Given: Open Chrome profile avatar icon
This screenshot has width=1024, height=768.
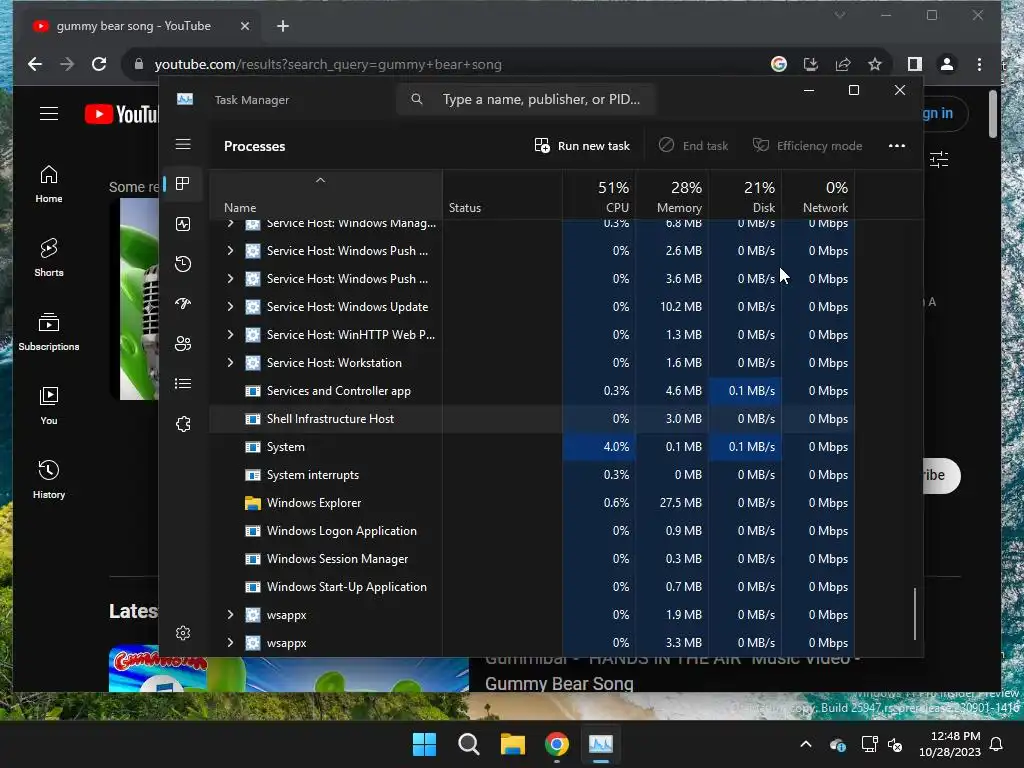Looking at the screenshot, I should (946, 64).
